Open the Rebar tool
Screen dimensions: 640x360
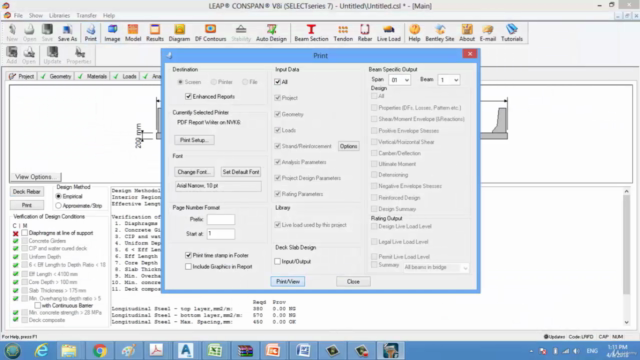click(364, 33)
